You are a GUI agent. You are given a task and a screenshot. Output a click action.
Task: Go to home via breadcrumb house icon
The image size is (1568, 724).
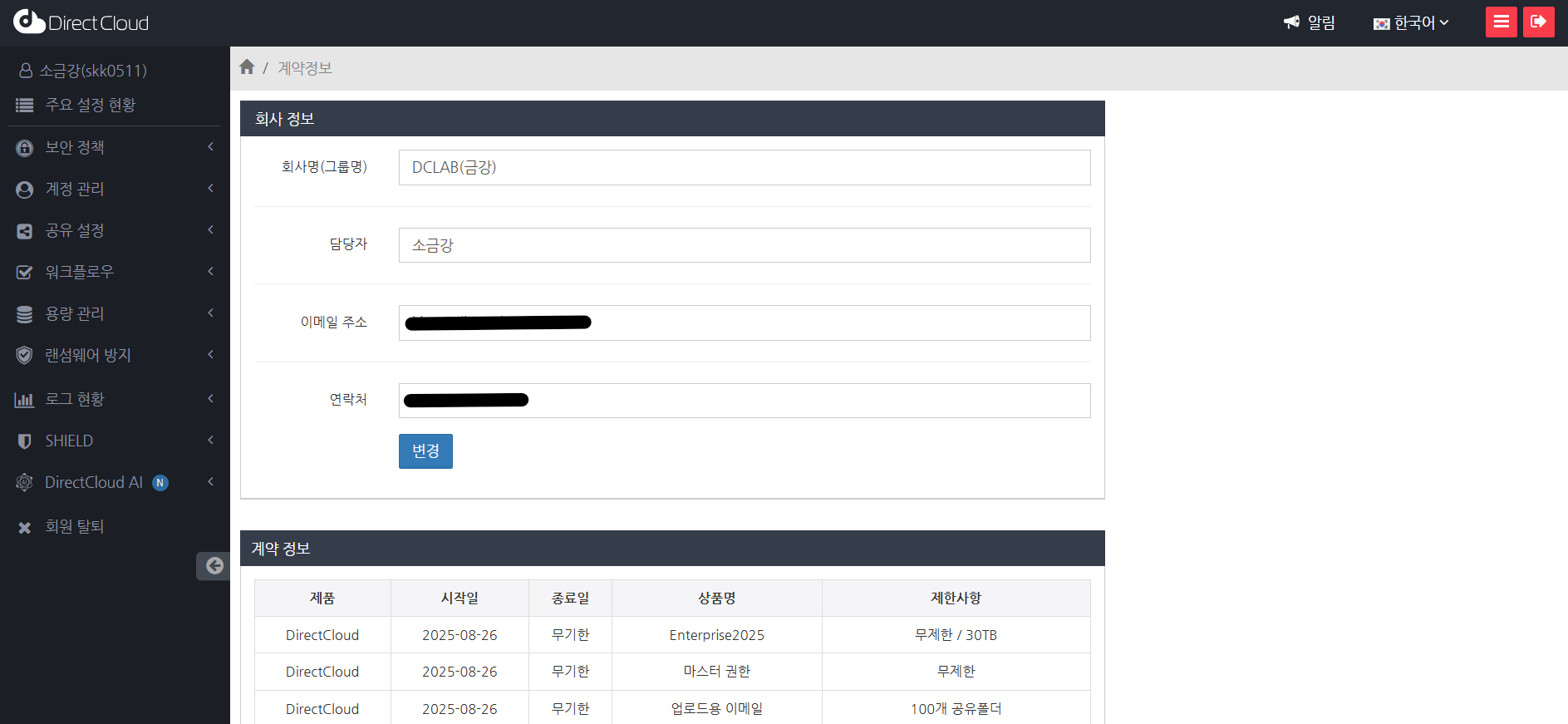(247, 67)
